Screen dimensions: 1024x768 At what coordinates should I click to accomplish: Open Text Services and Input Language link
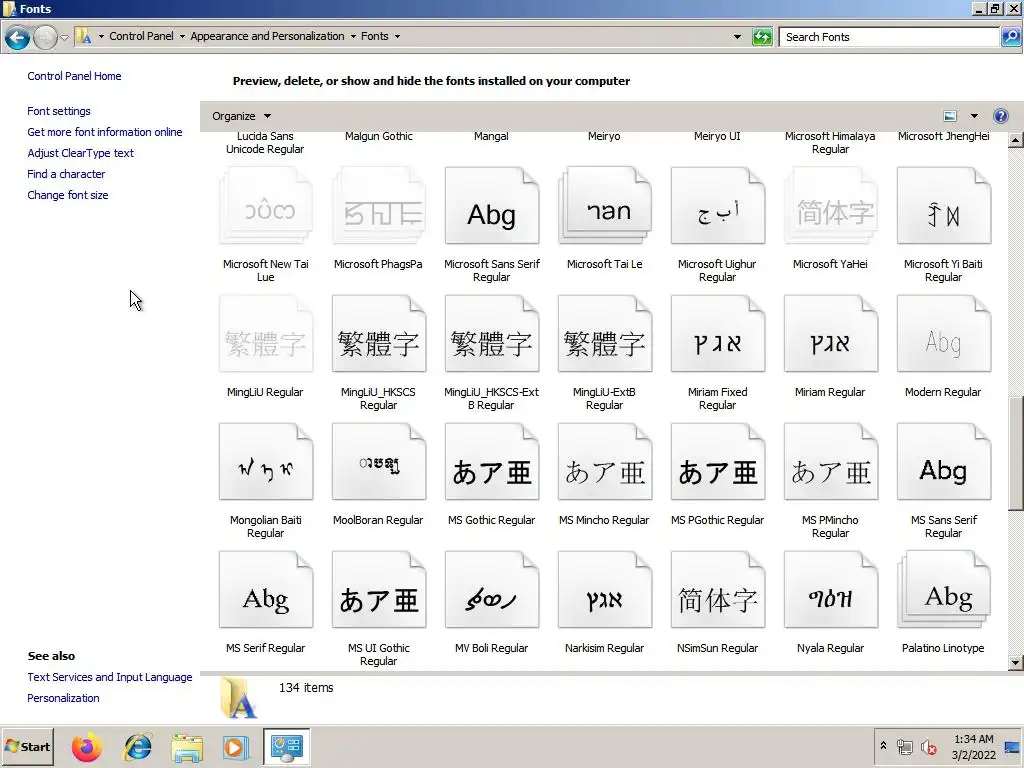pos(110,677)
